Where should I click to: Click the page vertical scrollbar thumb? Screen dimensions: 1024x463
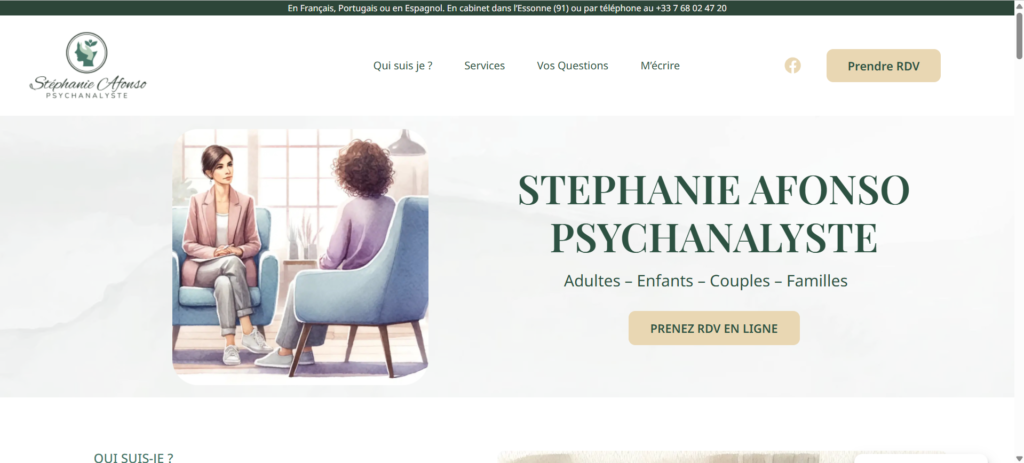pos(1019,34)
